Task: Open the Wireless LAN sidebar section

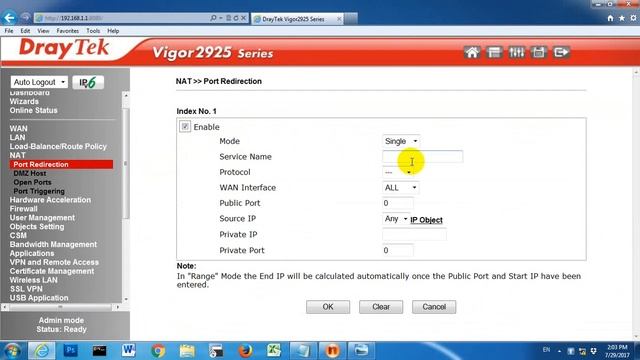Action: [33, 280]
